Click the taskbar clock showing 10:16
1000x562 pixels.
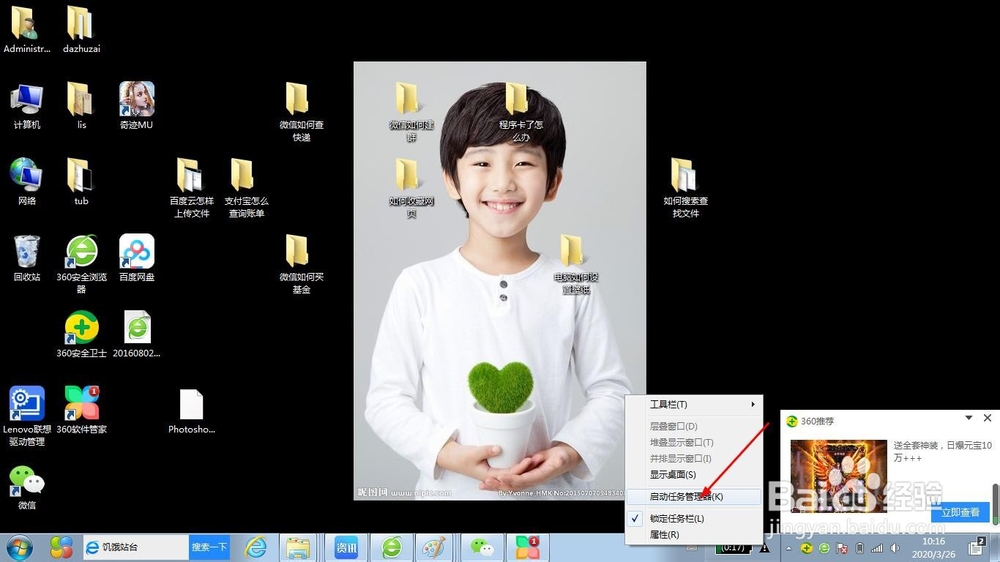click(933, 548)
